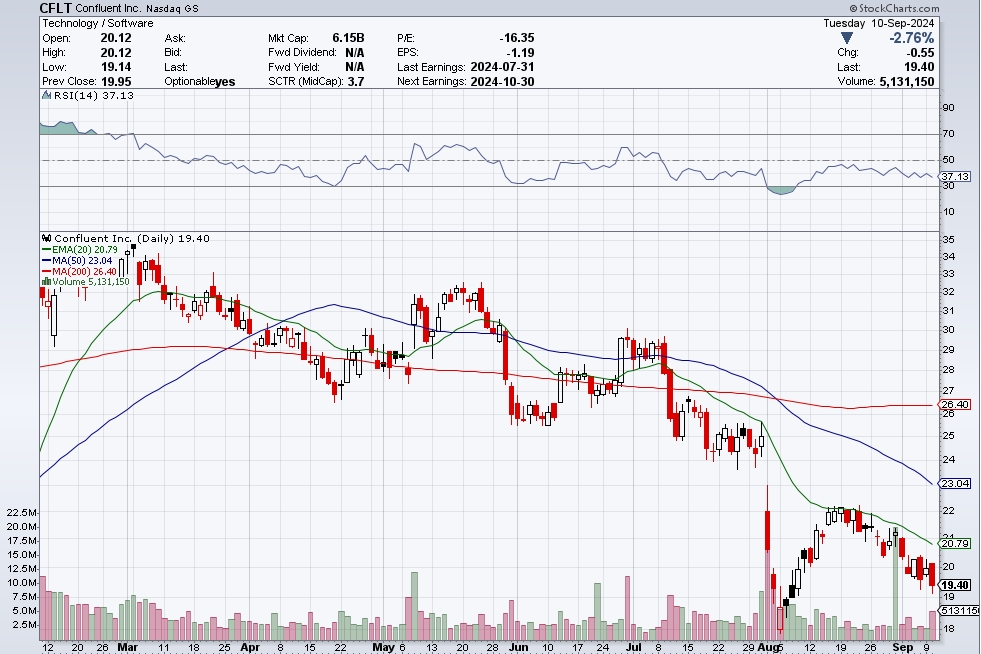Click the RSI(14) panel chart icon

click(x=46, y=95)
